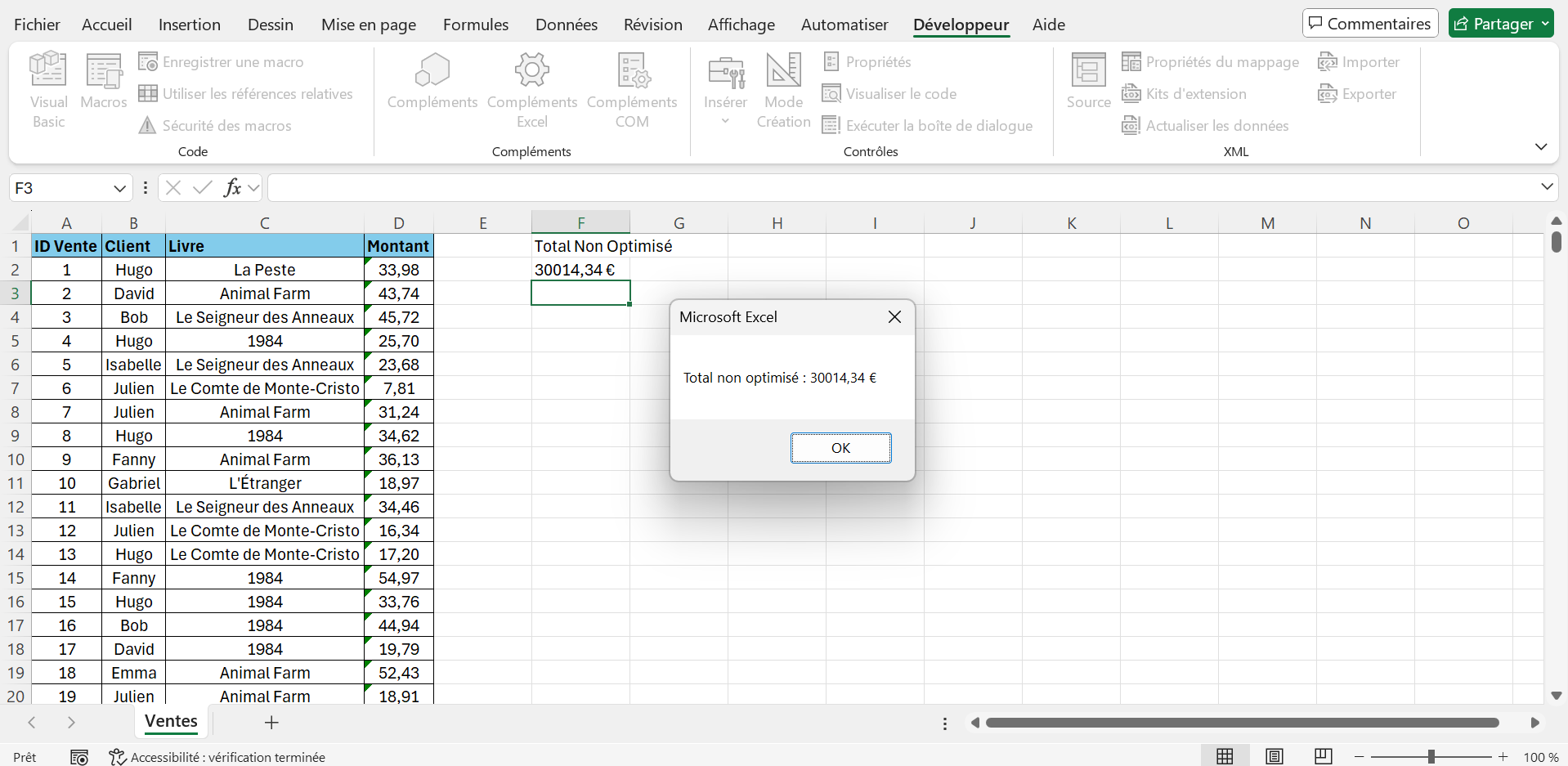Open the Compléments add-ins button

[x=432, y=82]
